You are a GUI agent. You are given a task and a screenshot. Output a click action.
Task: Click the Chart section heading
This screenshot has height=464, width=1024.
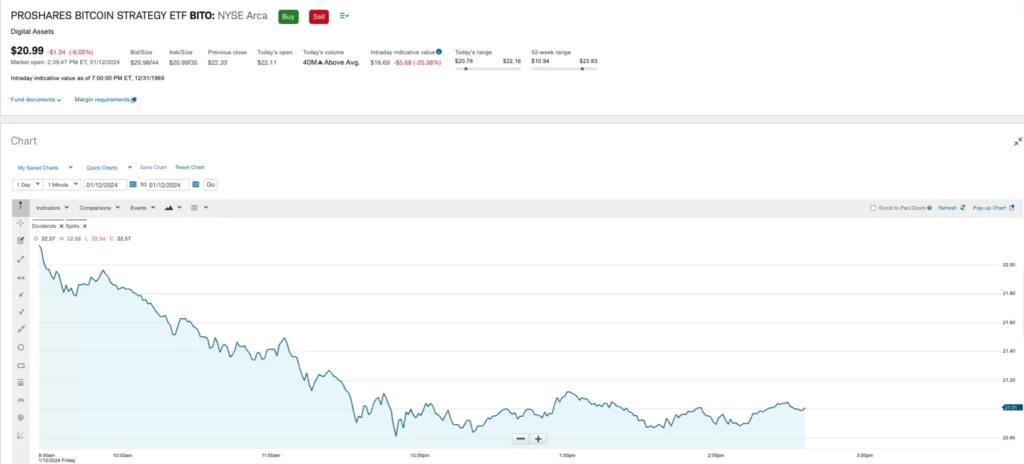point(24,141)
